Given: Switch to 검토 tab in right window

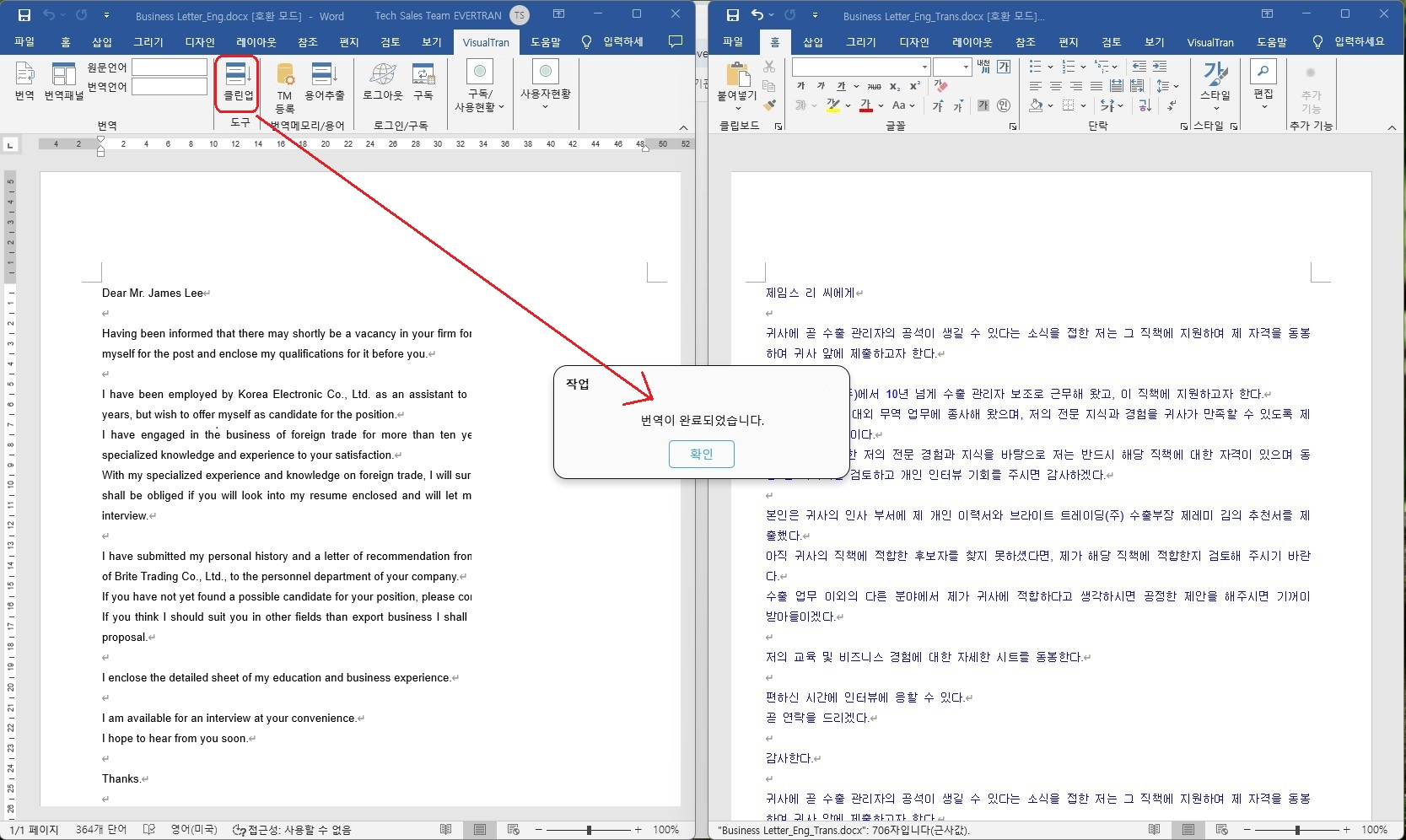Looking at the screenshot, I should tap(1112, 42).
